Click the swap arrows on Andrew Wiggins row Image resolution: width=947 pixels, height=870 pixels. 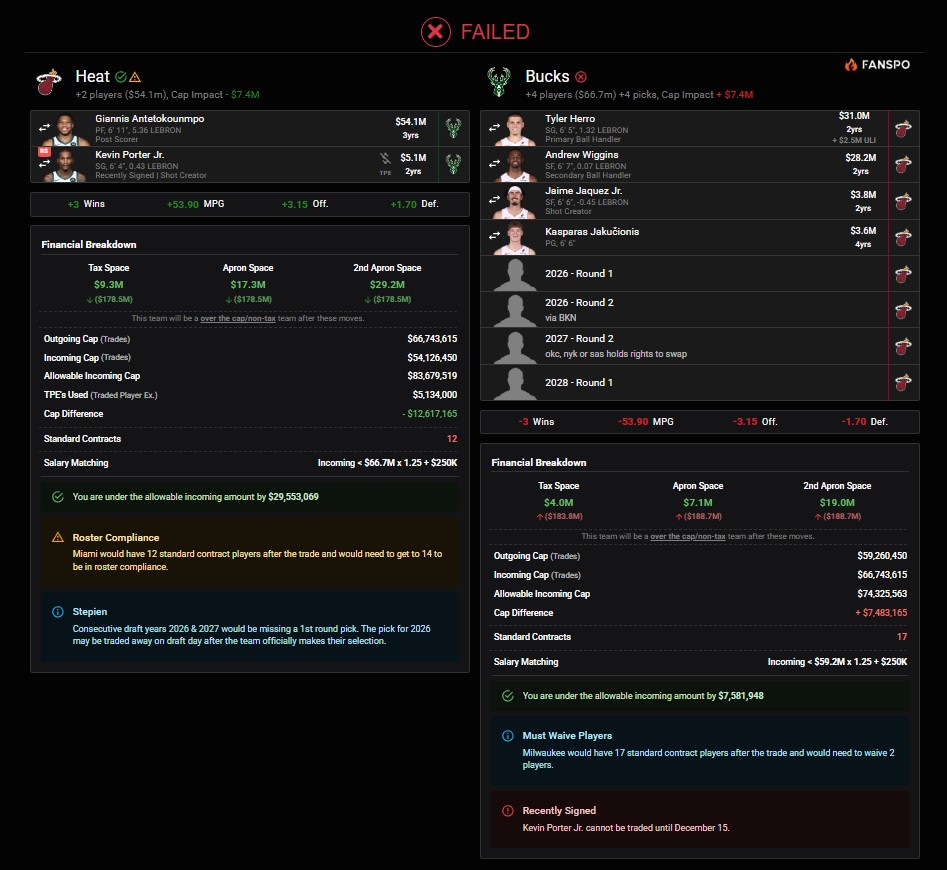pos(494,163)
